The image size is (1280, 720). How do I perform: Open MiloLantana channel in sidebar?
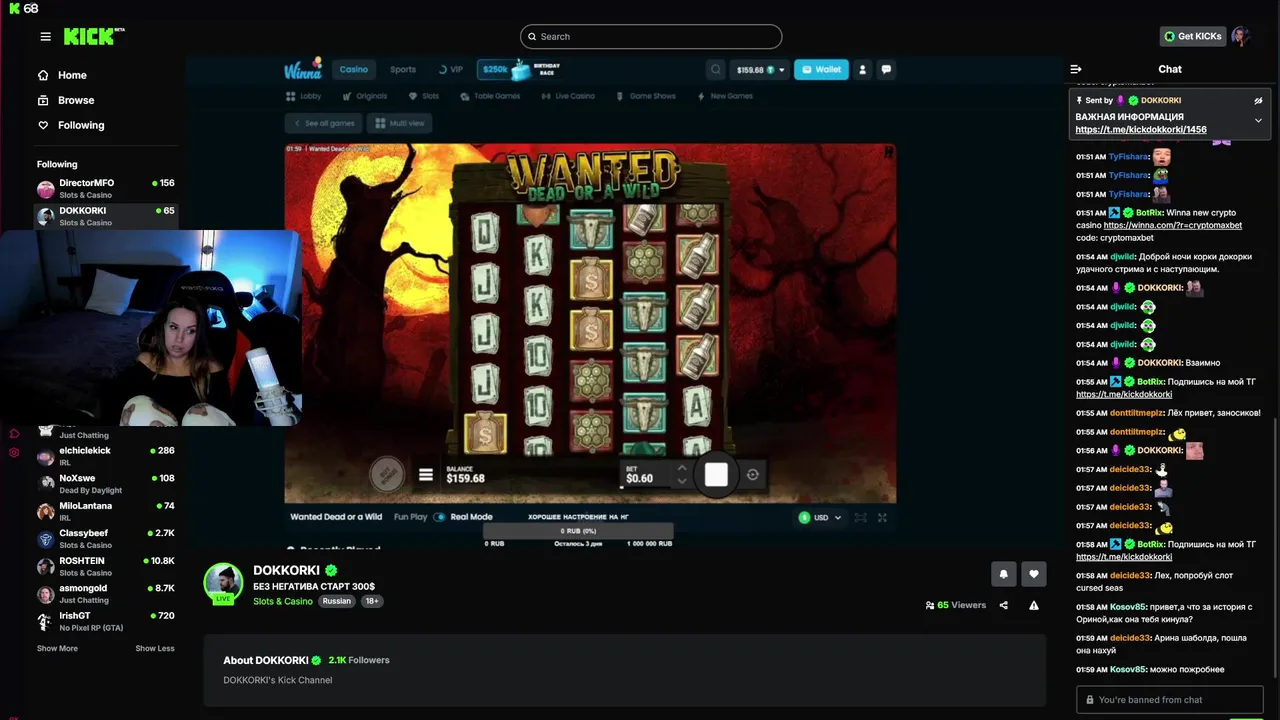(x=106, y=511)
